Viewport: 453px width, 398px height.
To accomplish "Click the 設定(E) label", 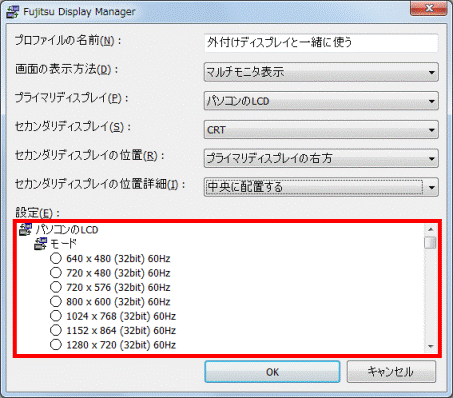I will tap(37, 212).
